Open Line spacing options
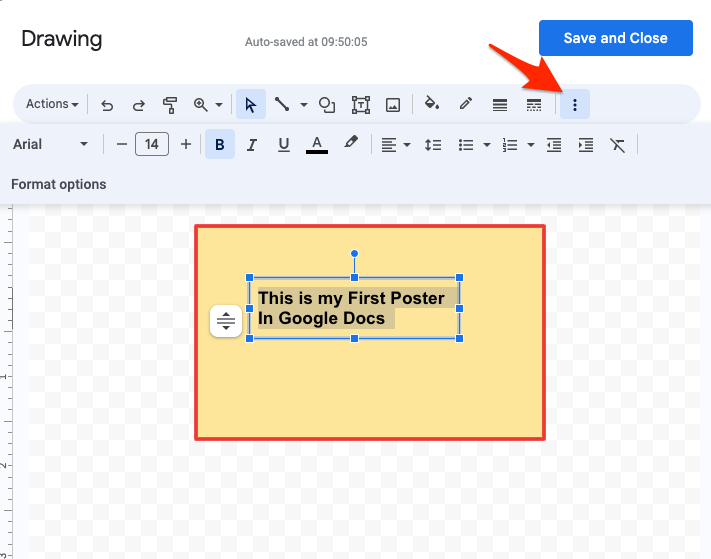711x559 pixels. [433, 145]
